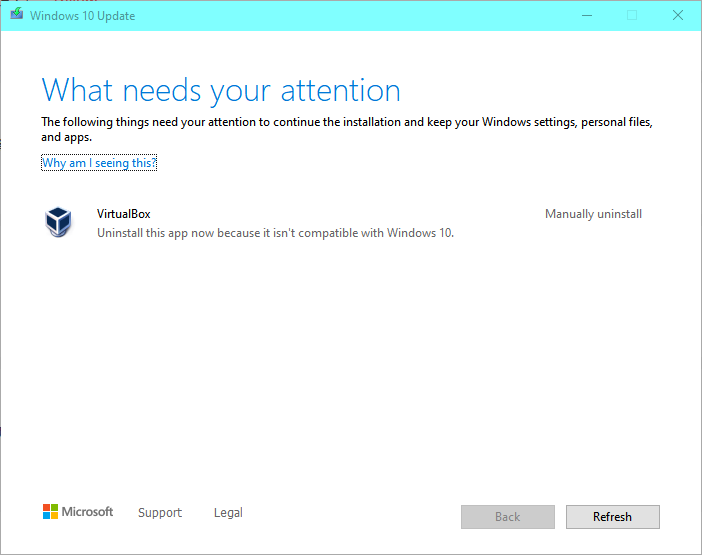This screenshot has height=555, width=702.
Task: Click the Microsoft four-color logo
Action: [x=50, y=512]
